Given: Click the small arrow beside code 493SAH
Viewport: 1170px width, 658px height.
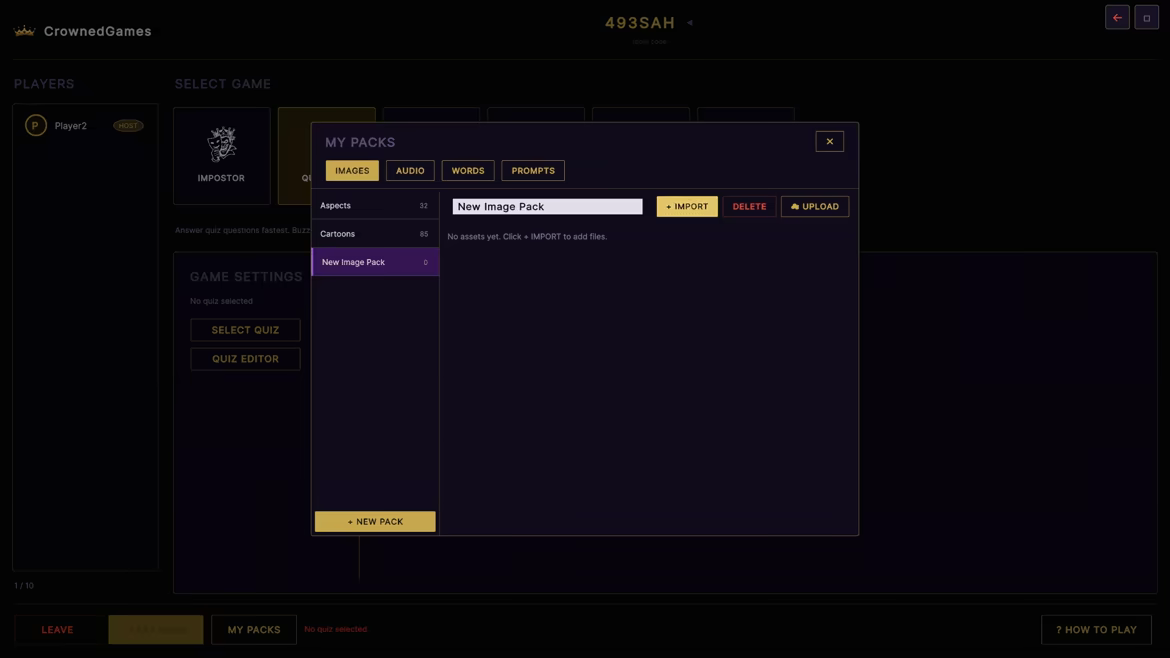Looking at the screenshot, I should pyautogui.click(x=689, y=22).
